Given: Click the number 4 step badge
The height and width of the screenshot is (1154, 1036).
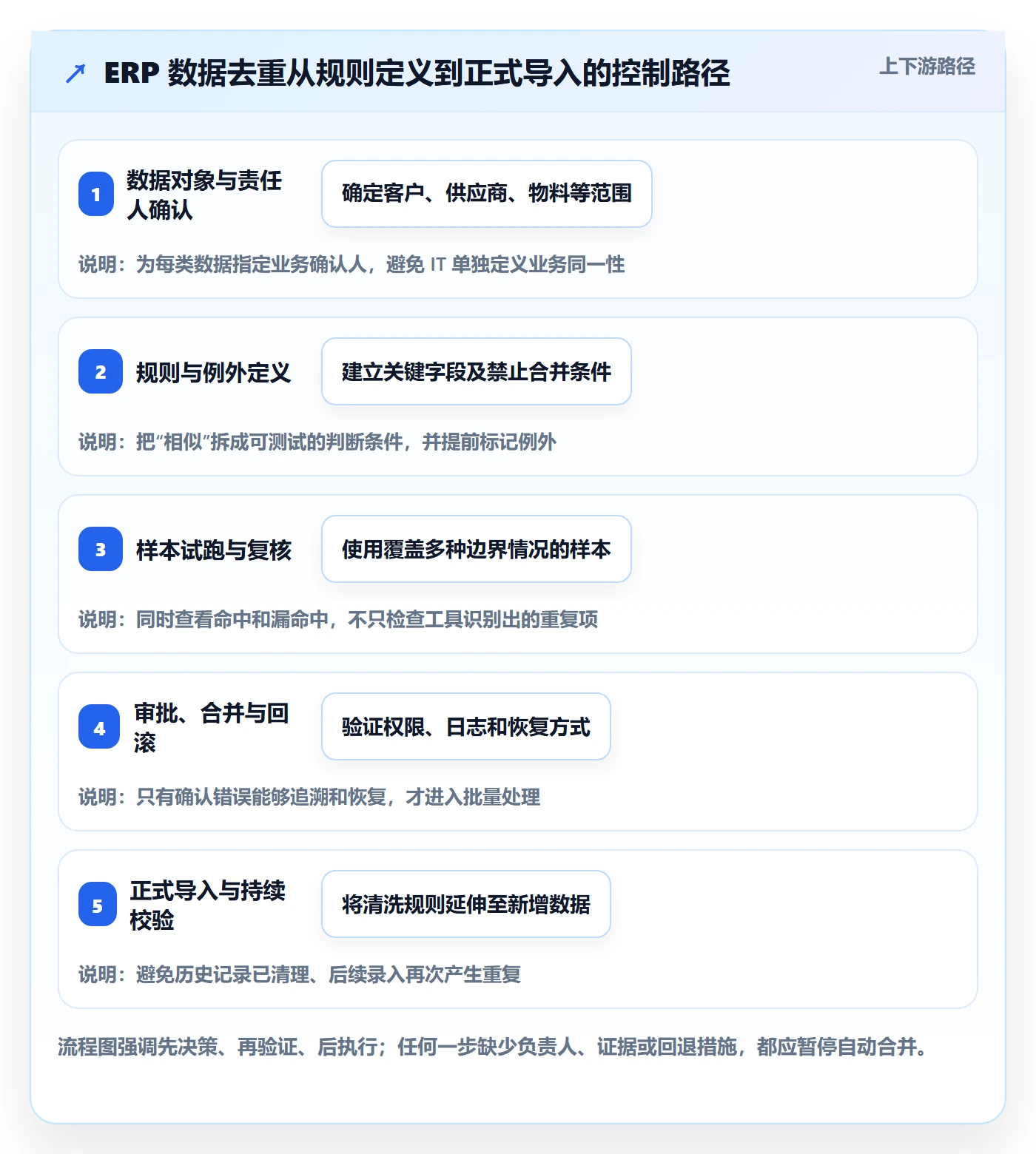Looking at the screenshot, I should [99, 726].
